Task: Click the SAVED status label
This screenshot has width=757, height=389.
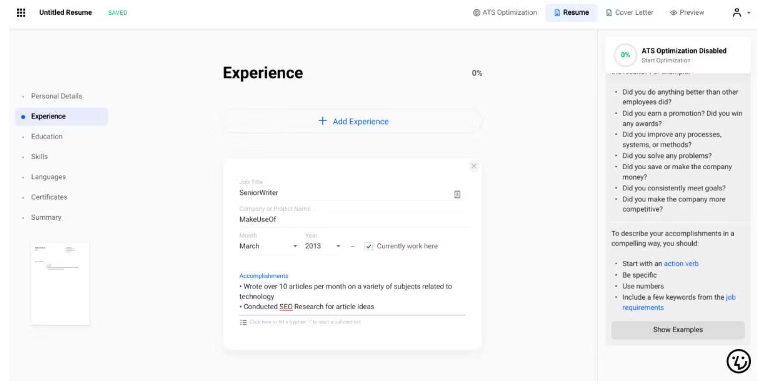Action: (118, 13)
